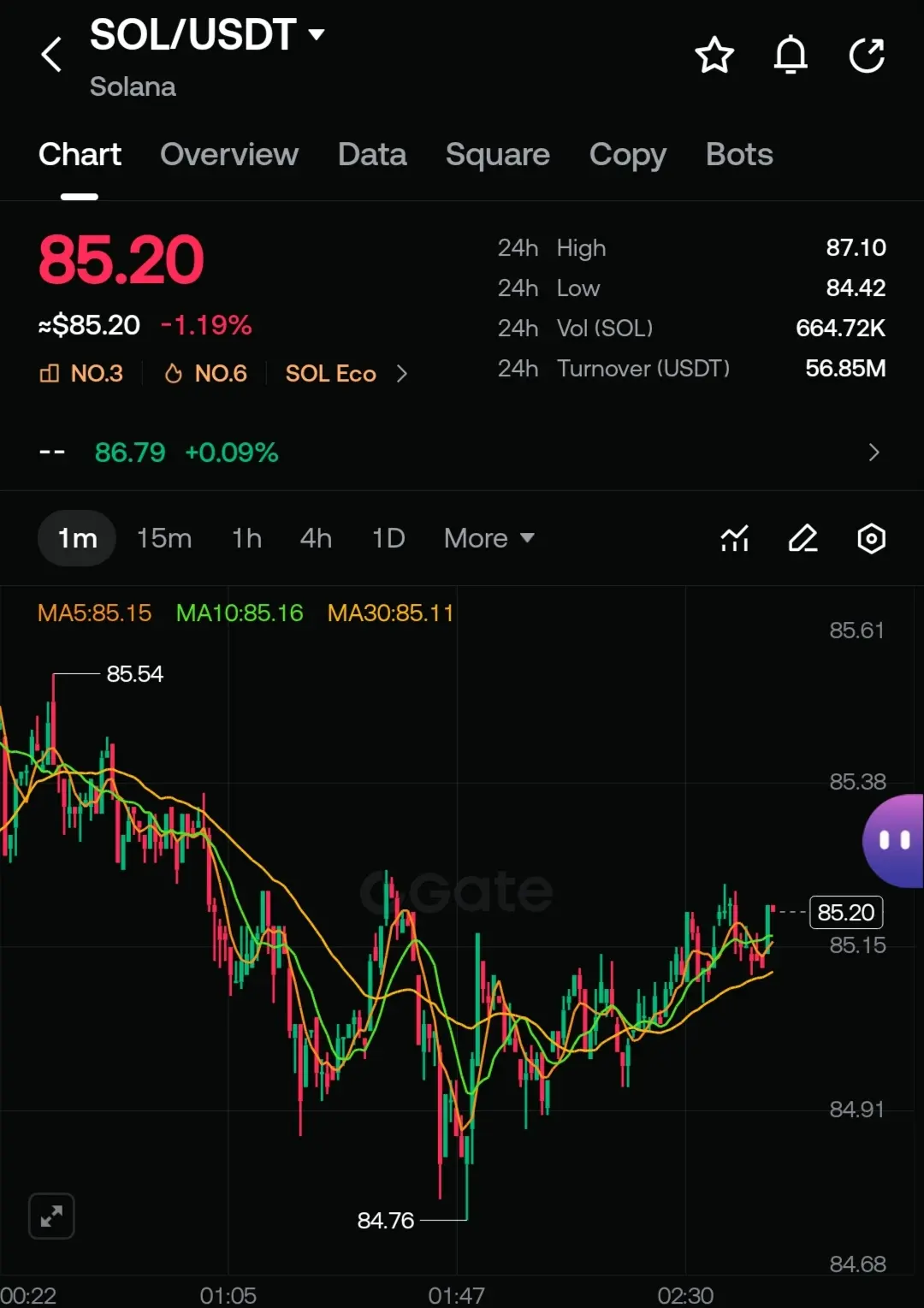Screen dimensions: 924x1308
Task: Tap the big red 85.20 price
Action: [121, 260]
